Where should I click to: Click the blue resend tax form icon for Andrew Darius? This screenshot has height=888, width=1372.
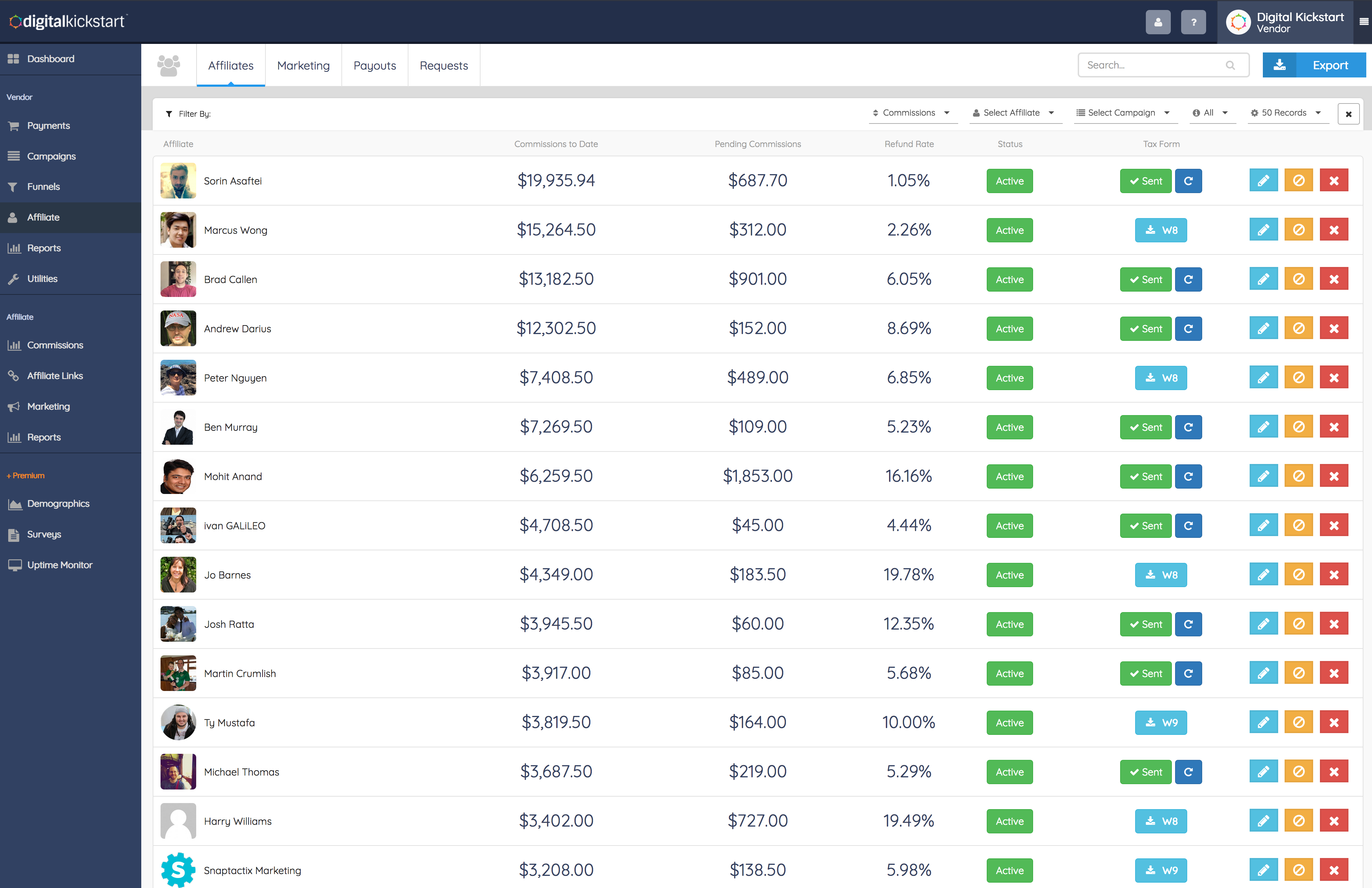point(1188,329)
